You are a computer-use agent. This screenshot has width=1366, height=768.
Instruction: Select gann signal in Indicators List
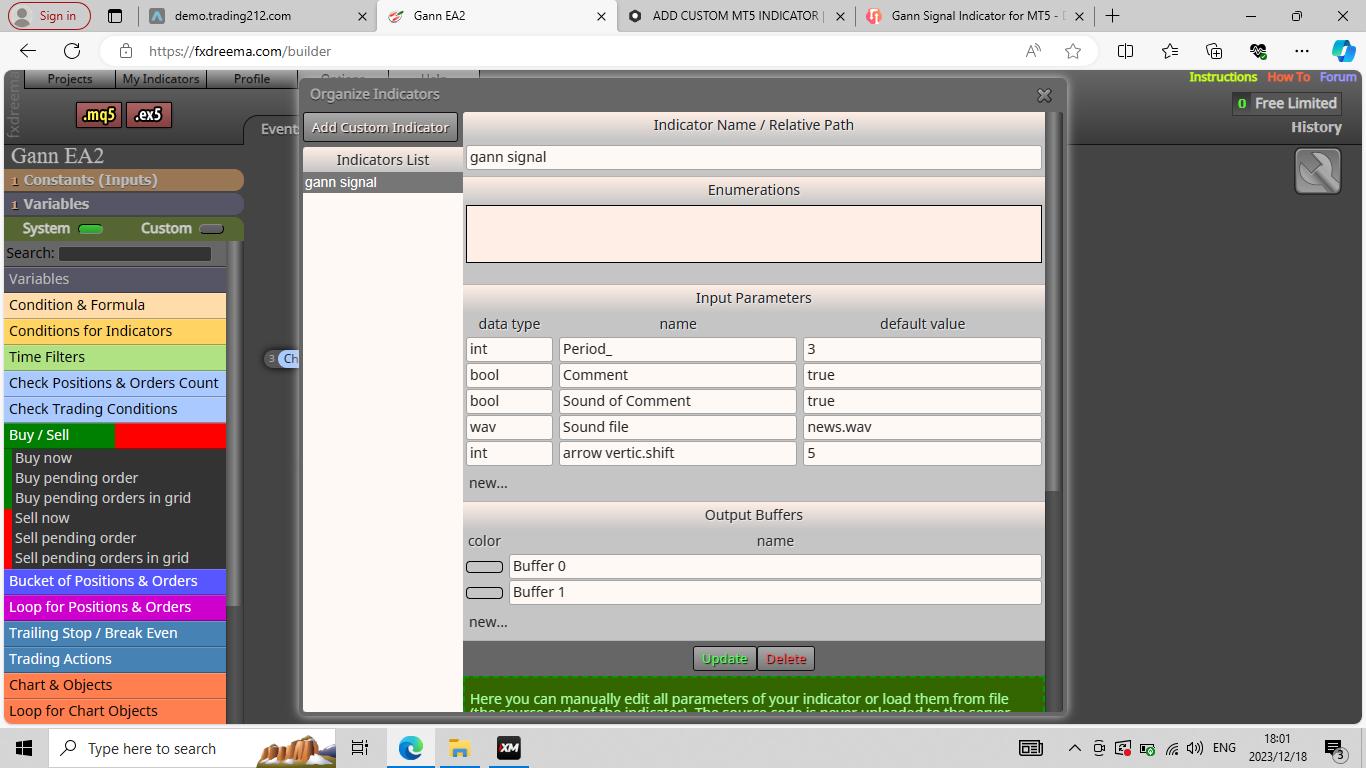383,183
